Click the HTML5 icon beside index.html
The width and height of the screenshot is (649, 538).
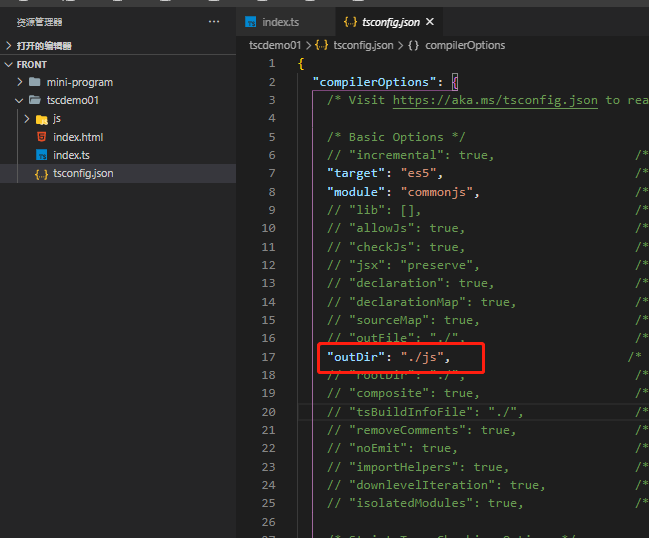(x=42, y=137)
